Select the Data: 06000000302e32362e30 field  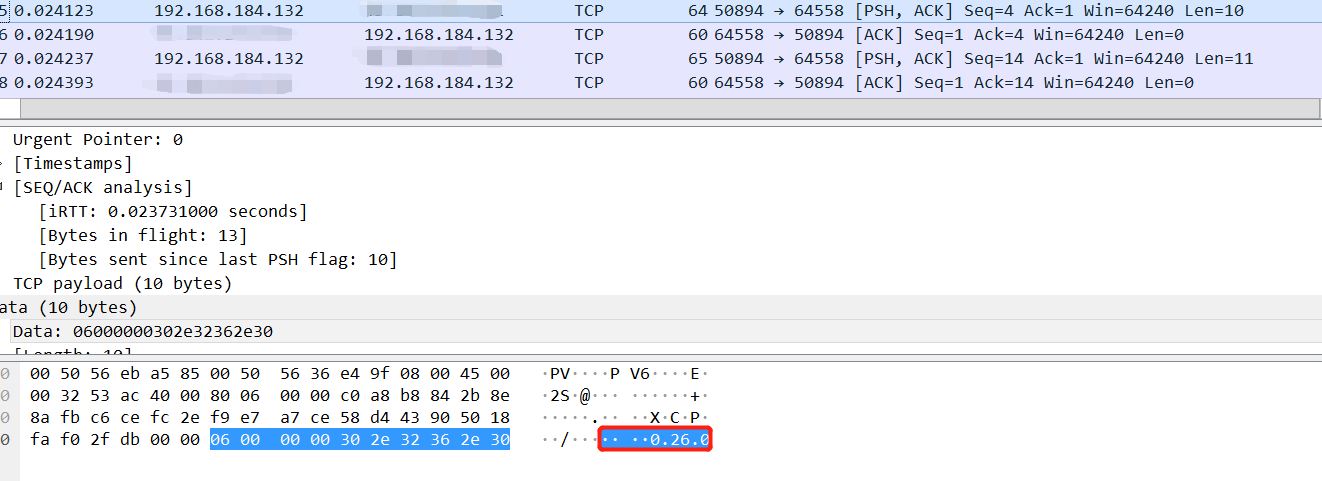[x=661, y=331]
